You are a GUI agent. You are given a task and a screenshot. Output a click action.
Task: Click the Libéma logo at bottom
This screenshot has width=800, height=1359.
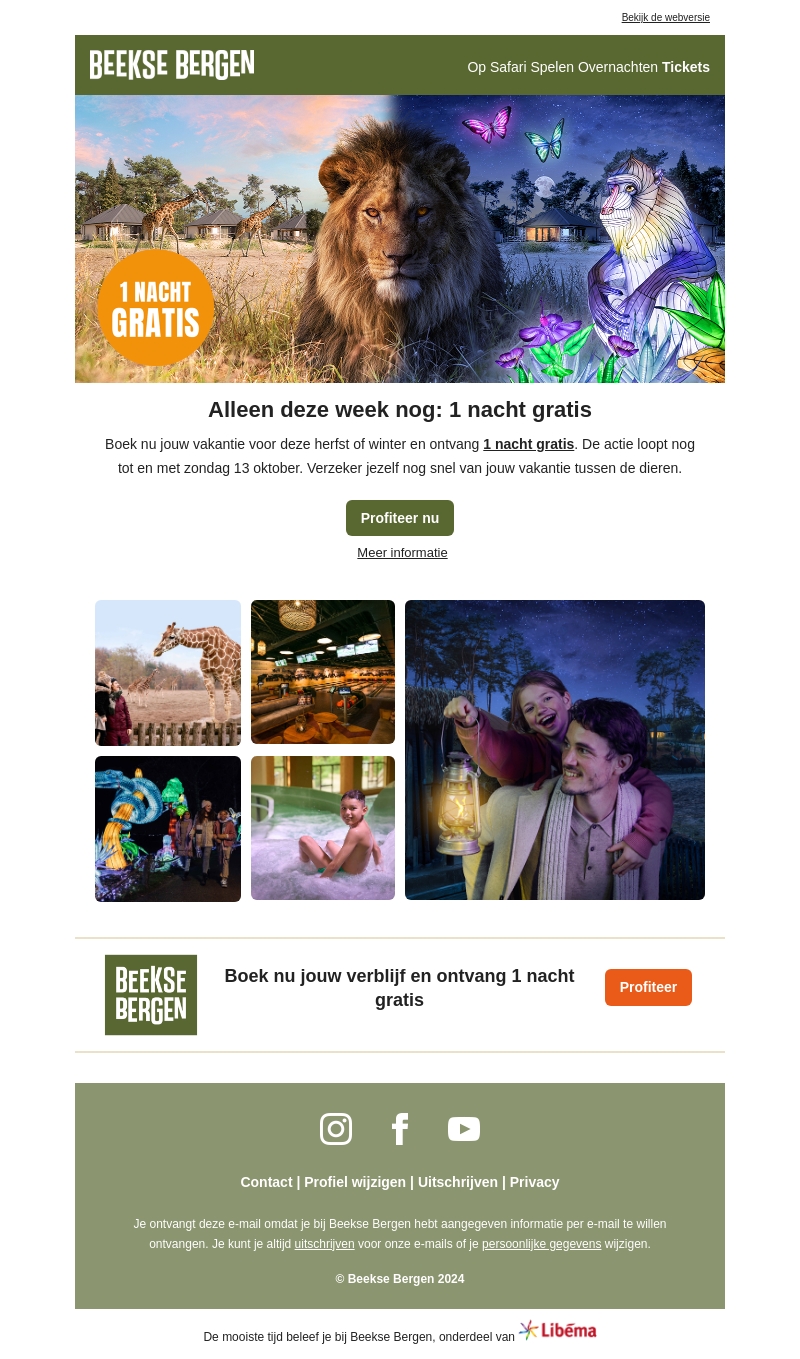[x=557, y=1330]
